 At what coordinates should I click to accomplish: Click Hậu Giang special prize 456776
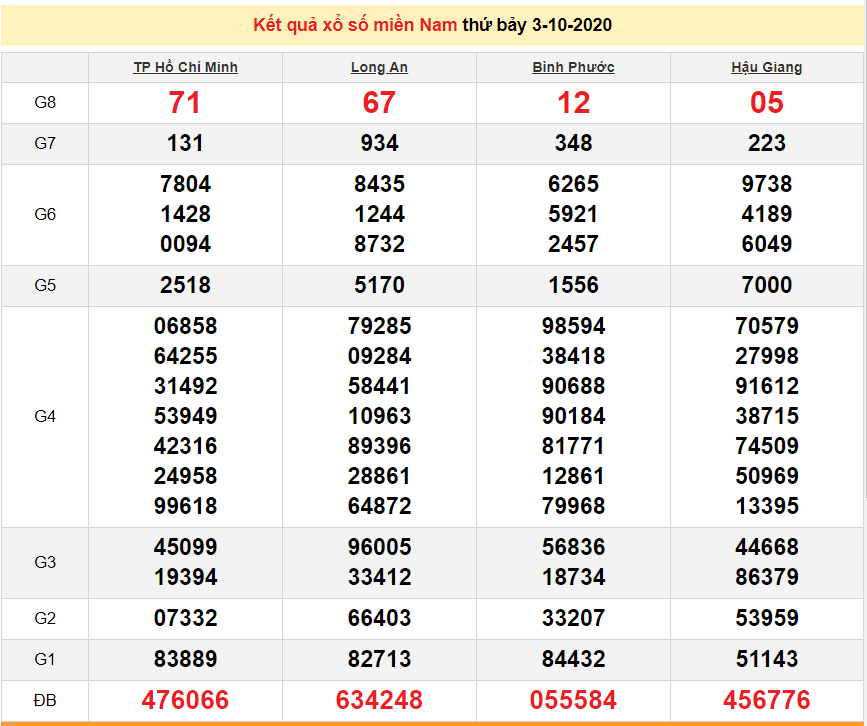coord(766,700)
